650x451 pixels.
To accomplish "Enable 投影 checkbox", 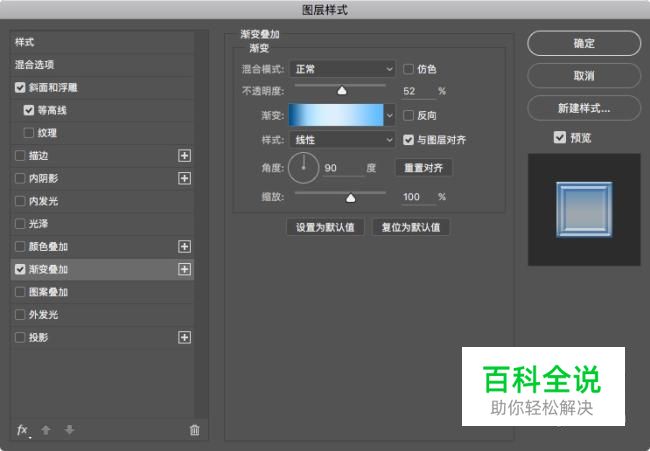I will click(20, 337).
